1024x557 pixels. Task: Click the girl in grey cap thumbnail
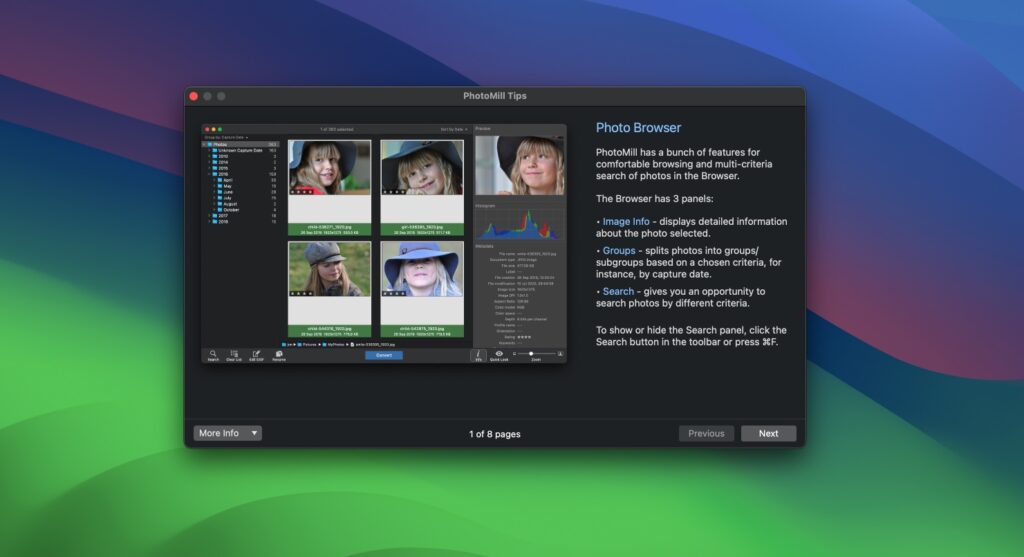329,269
